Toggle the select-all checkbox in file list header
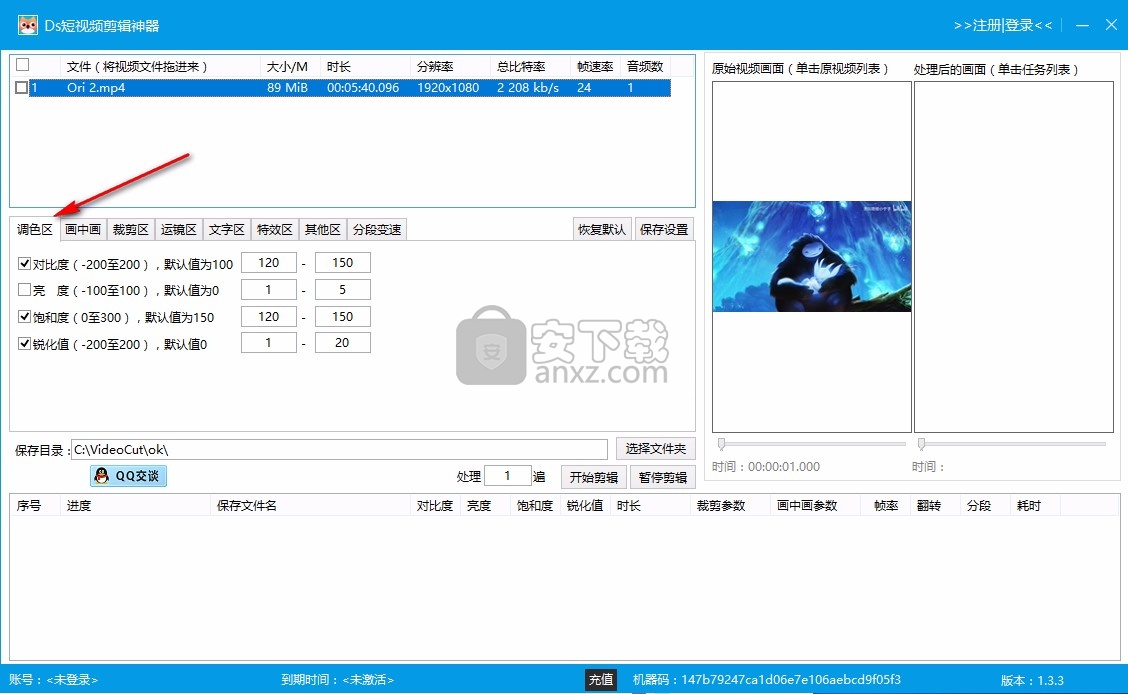1128x694 pixels. tap(22, 65)
